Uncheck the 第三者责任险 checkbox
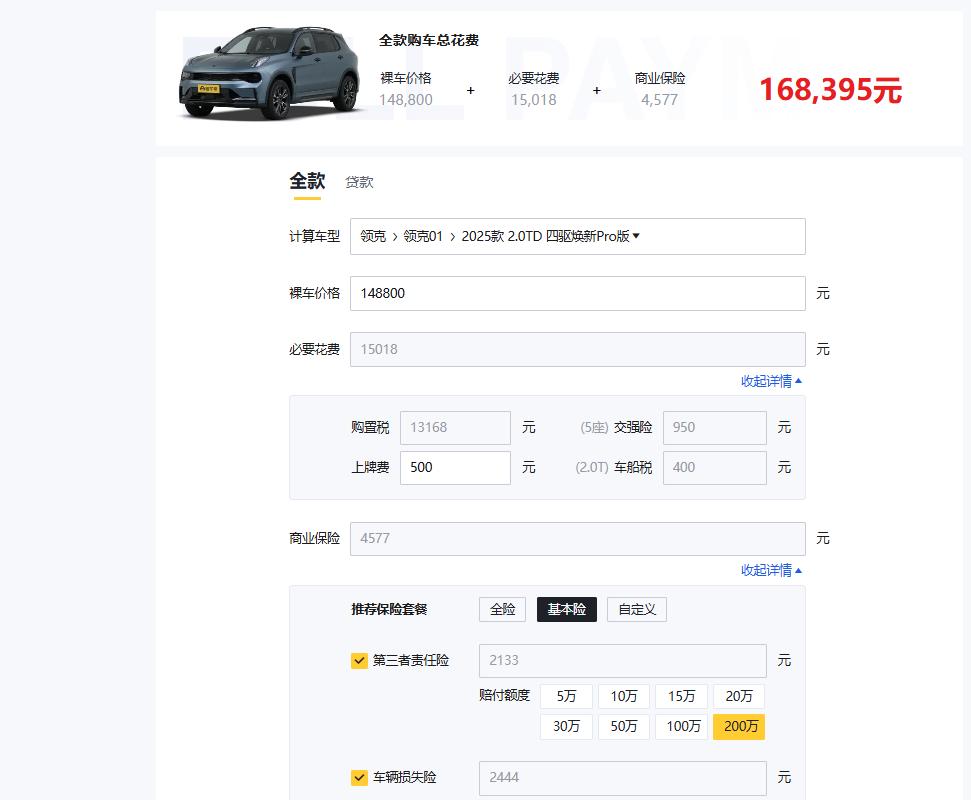This screenshot has height=800, width=971. tap(359, 661)
